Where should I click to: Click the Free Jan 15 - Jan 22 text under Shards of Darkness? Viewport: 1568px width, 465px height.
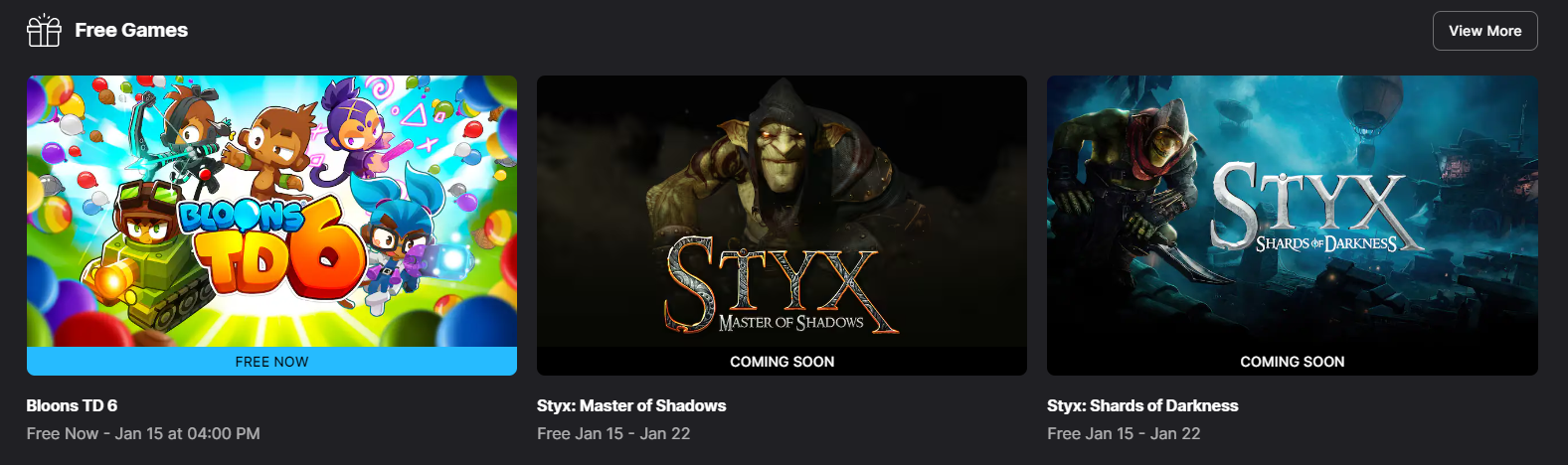(x=1124, y=433)
